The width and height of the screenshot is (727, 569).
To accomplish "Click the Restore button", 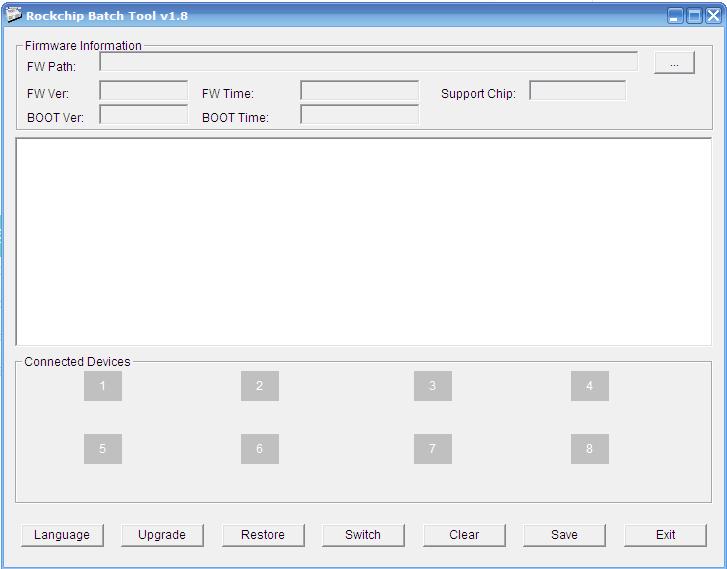I will coord(263,535).
